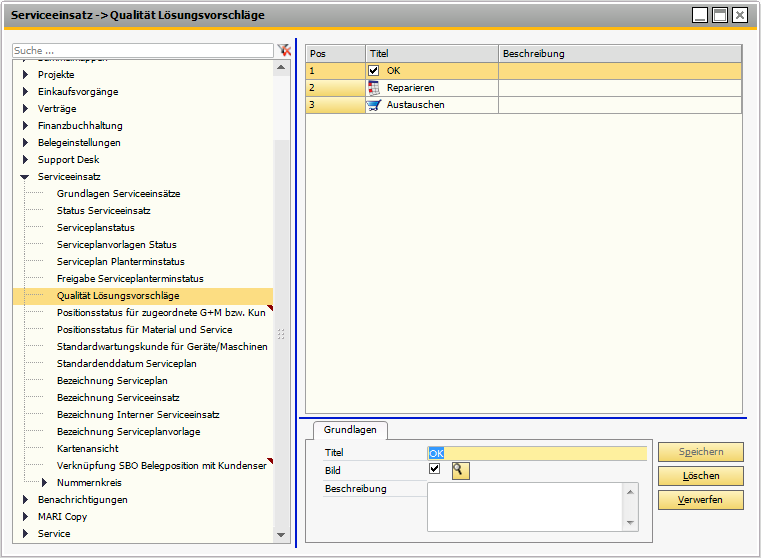This screenshot has width=761, height=558.
Task: Maximize the Serviceeinsatz window
Action: 720,15
